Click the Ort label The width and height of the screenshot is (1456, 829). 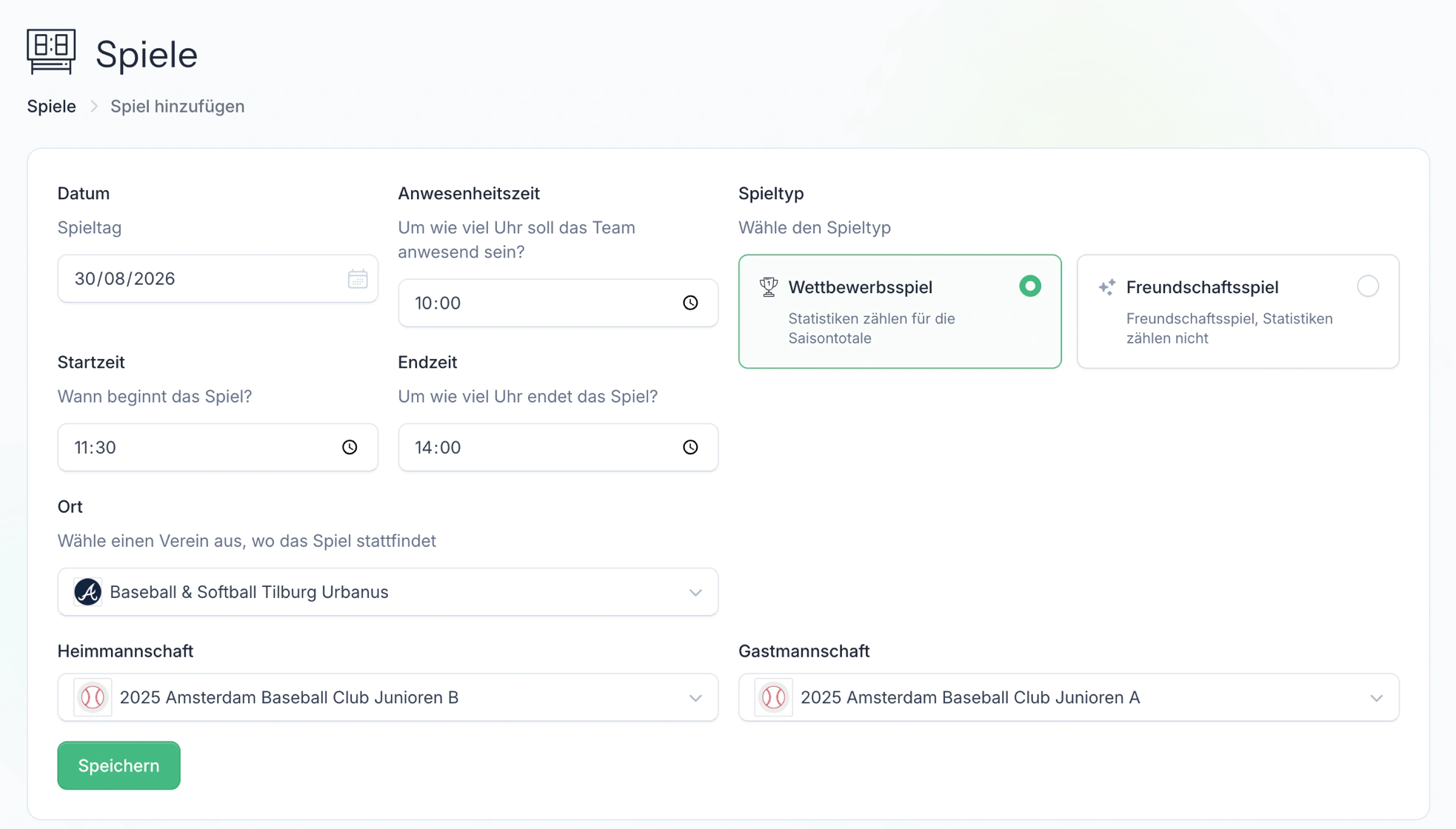click(x=70, y=507)
